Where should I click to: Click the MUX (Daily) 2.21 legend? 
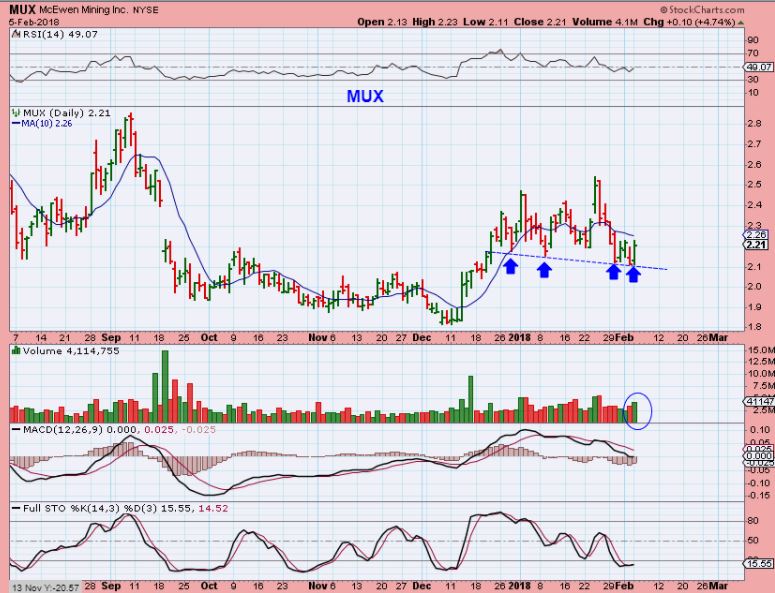[67, 113]
